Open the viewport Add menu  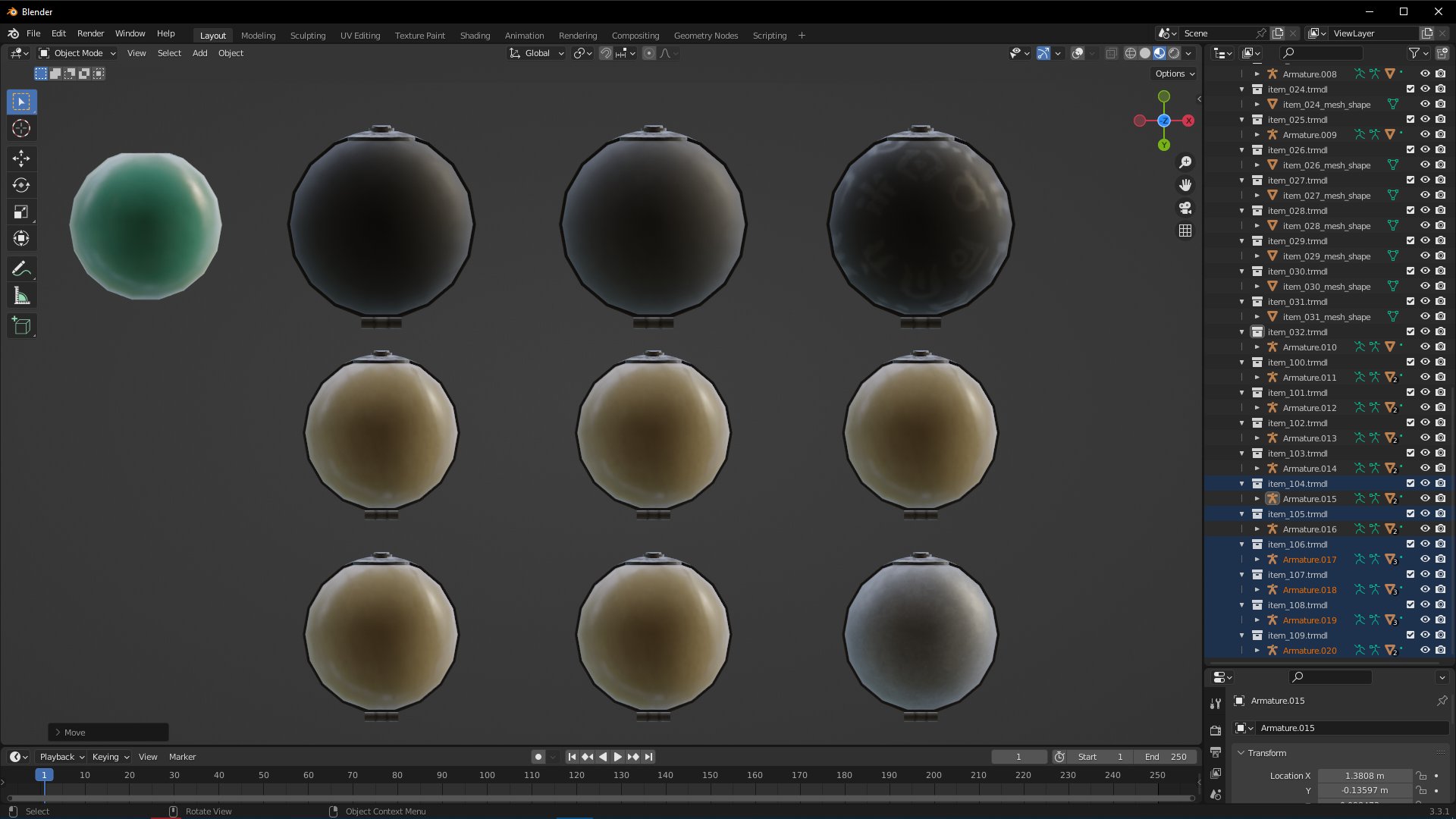199,53
